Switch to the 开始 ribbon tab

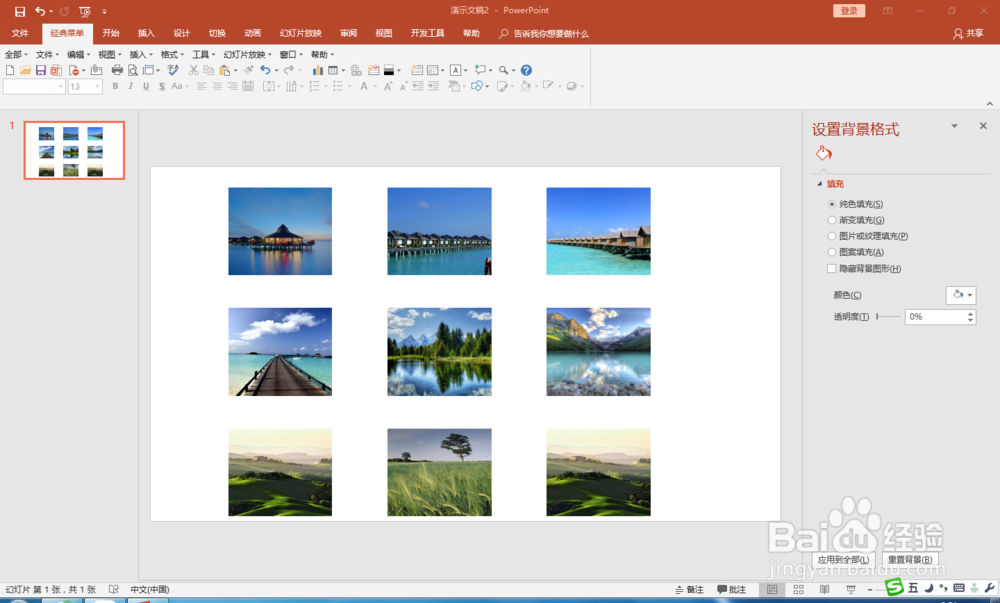pos(111,33)
